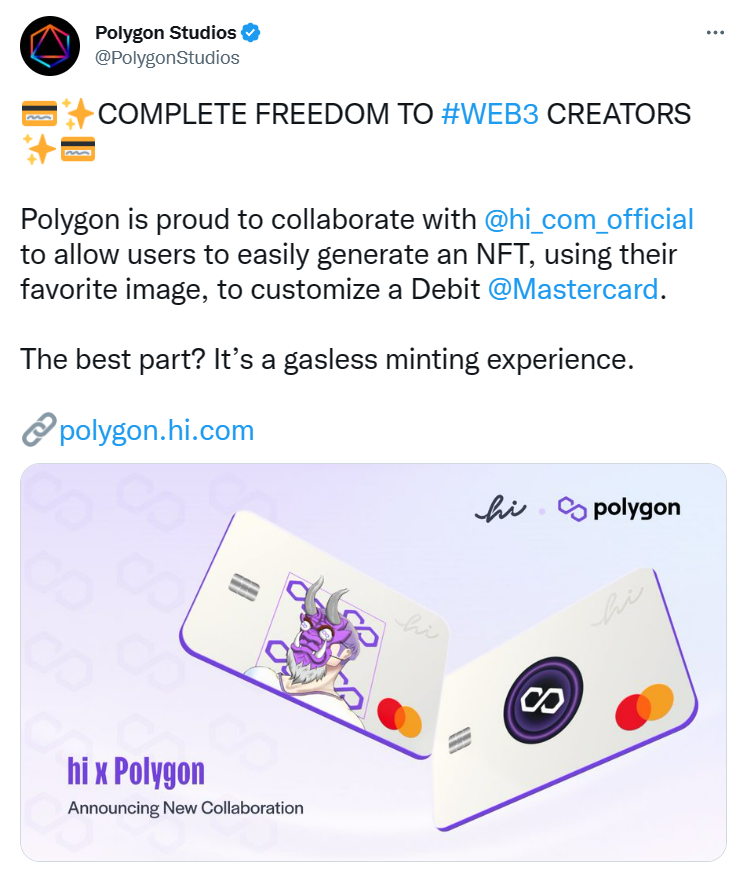Viewport: 746px width, 877px height.
Task: Click the Polygon Studios display name
Action: [166, 33]
